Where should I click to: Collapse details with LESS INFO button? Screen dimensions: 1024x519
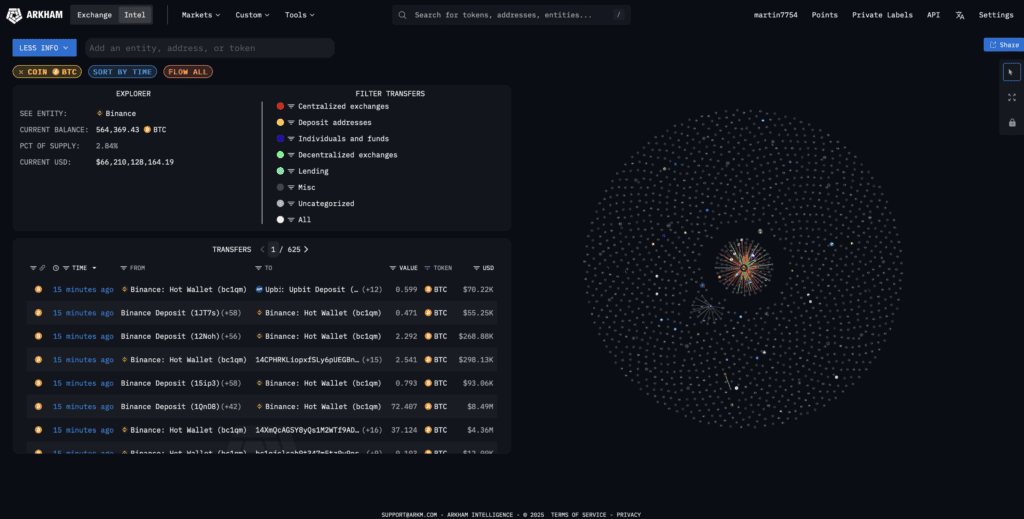click(44, 48)
